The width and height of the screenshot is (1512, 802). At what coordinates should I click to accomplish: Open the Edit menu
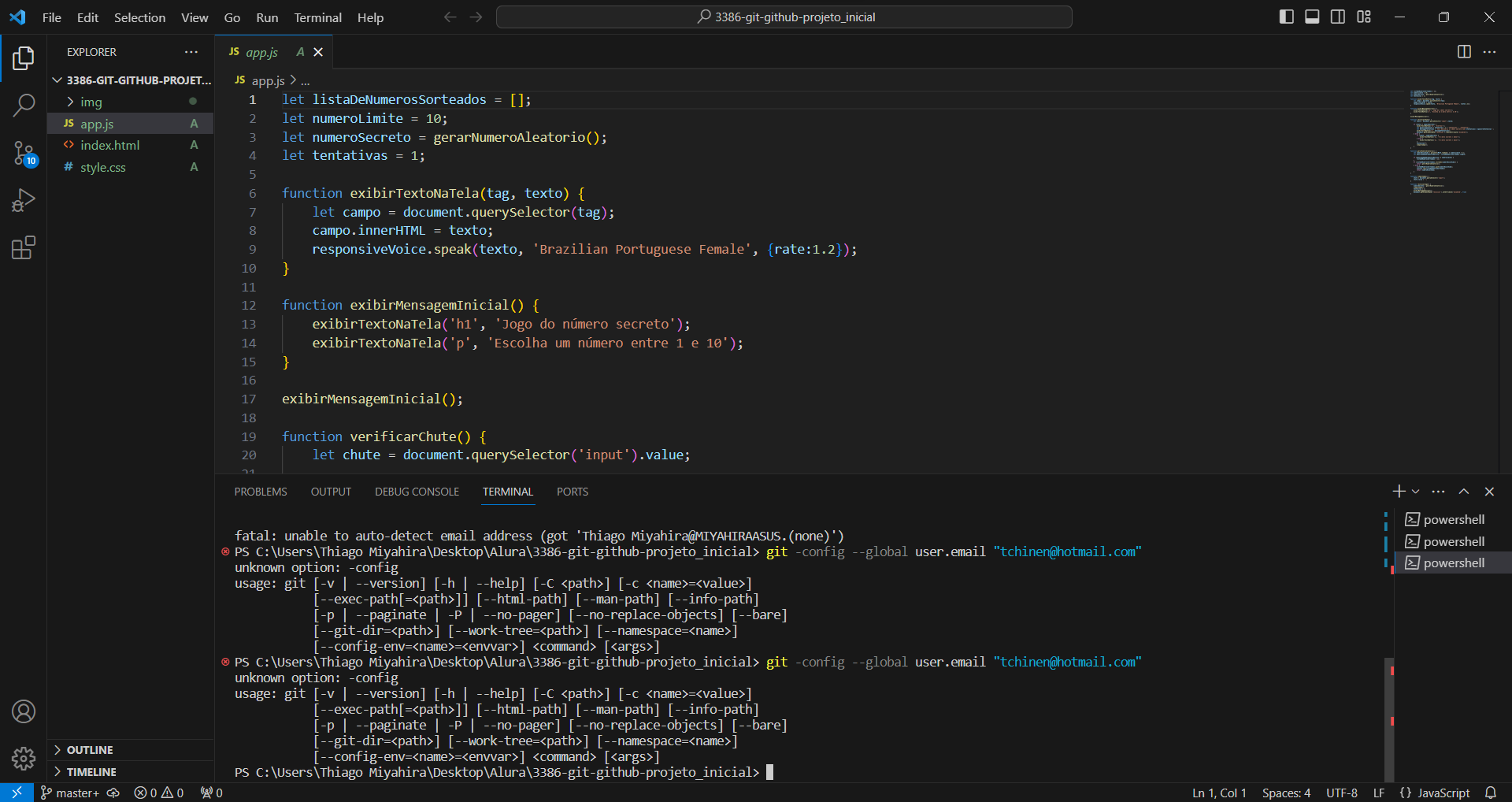87,17
